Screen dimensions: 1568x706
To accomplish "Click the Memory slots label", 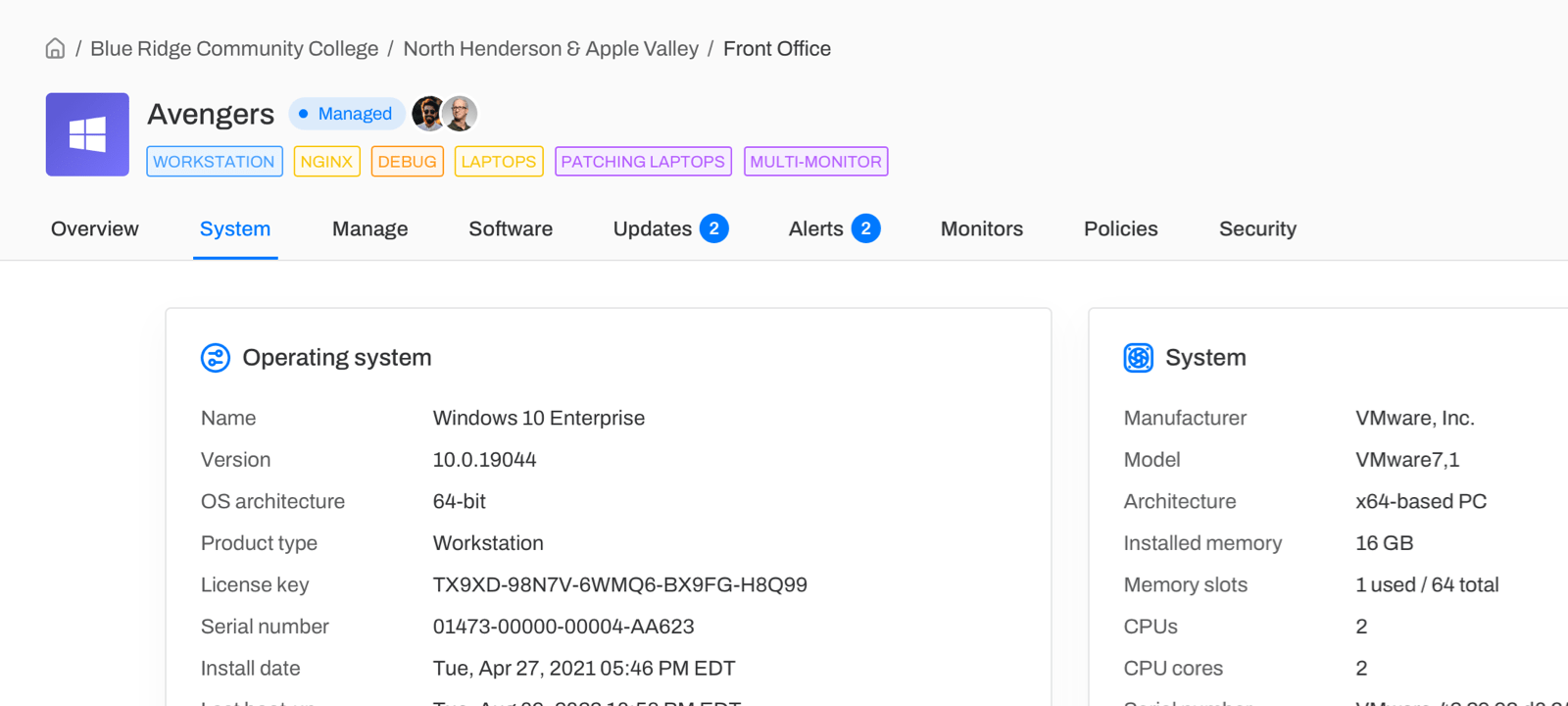I will (1186, 585).
